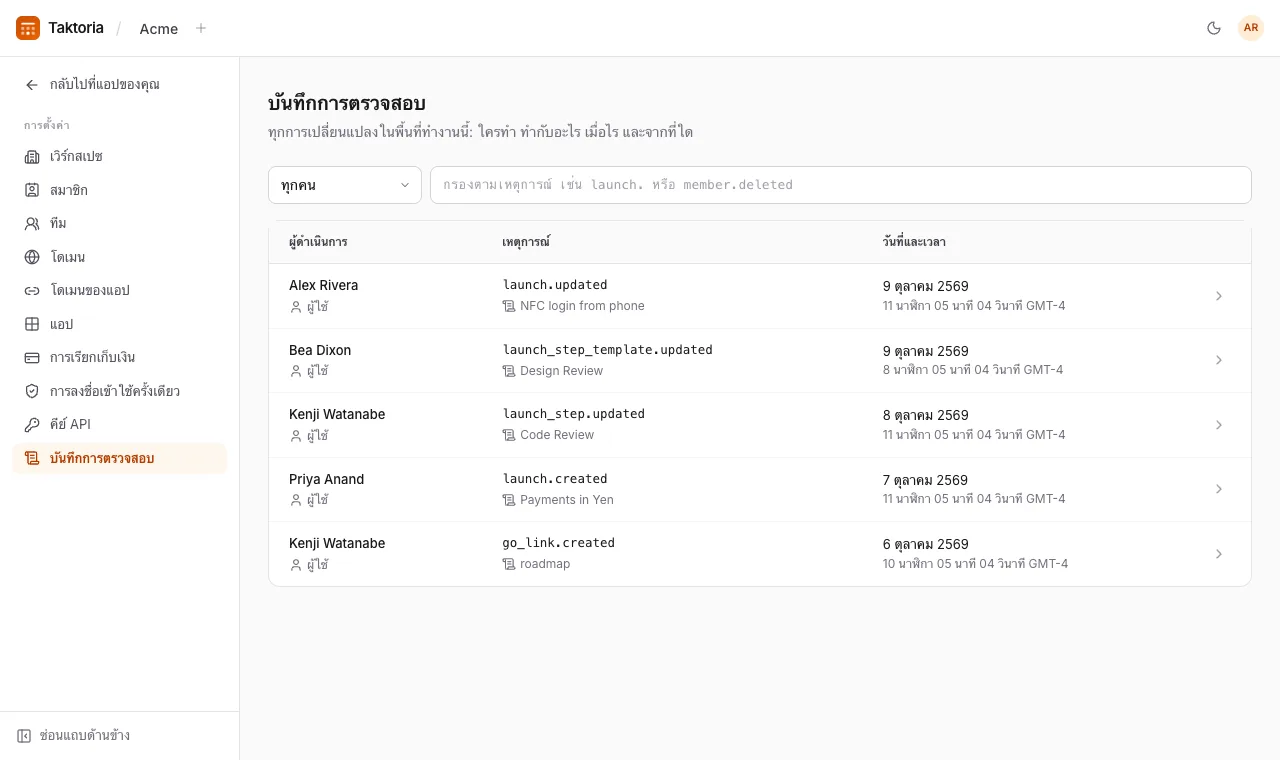This screenshot has height=760, width=1280.
Task: Open the โดเมน sidebar item
Action: (120, 257)
